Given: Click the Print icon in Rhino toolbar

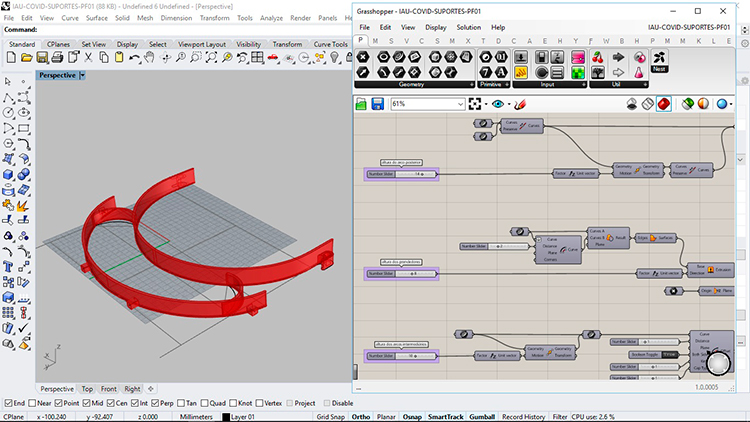Looking at the screenshot, I should point(57,58).
